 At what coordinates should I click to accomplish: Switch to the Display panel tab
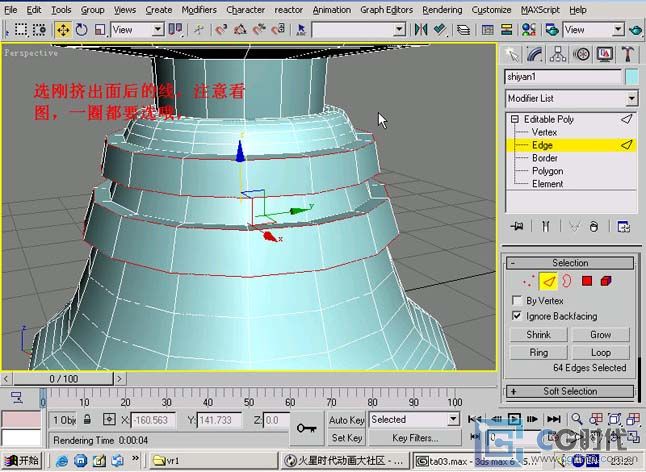(604, 54)
